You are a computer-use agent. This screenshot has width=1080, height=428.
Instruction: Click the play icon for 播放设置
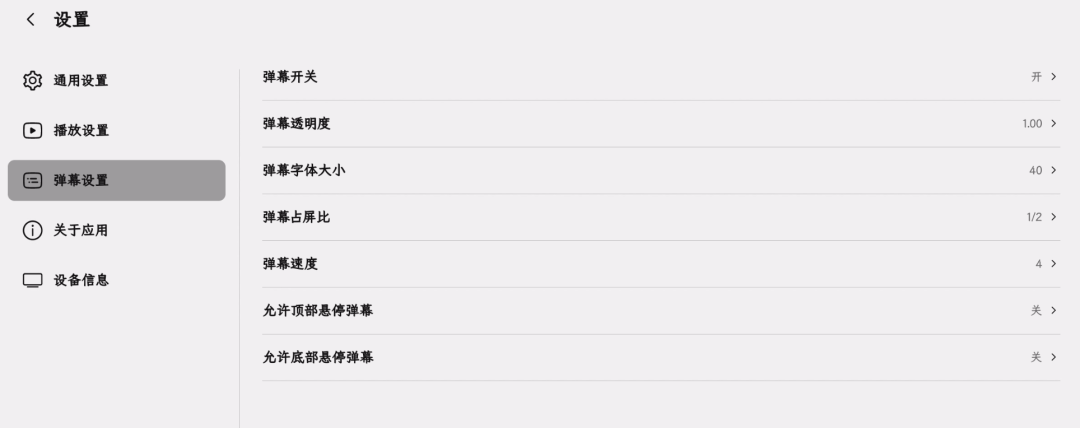(x=33, y=130)
